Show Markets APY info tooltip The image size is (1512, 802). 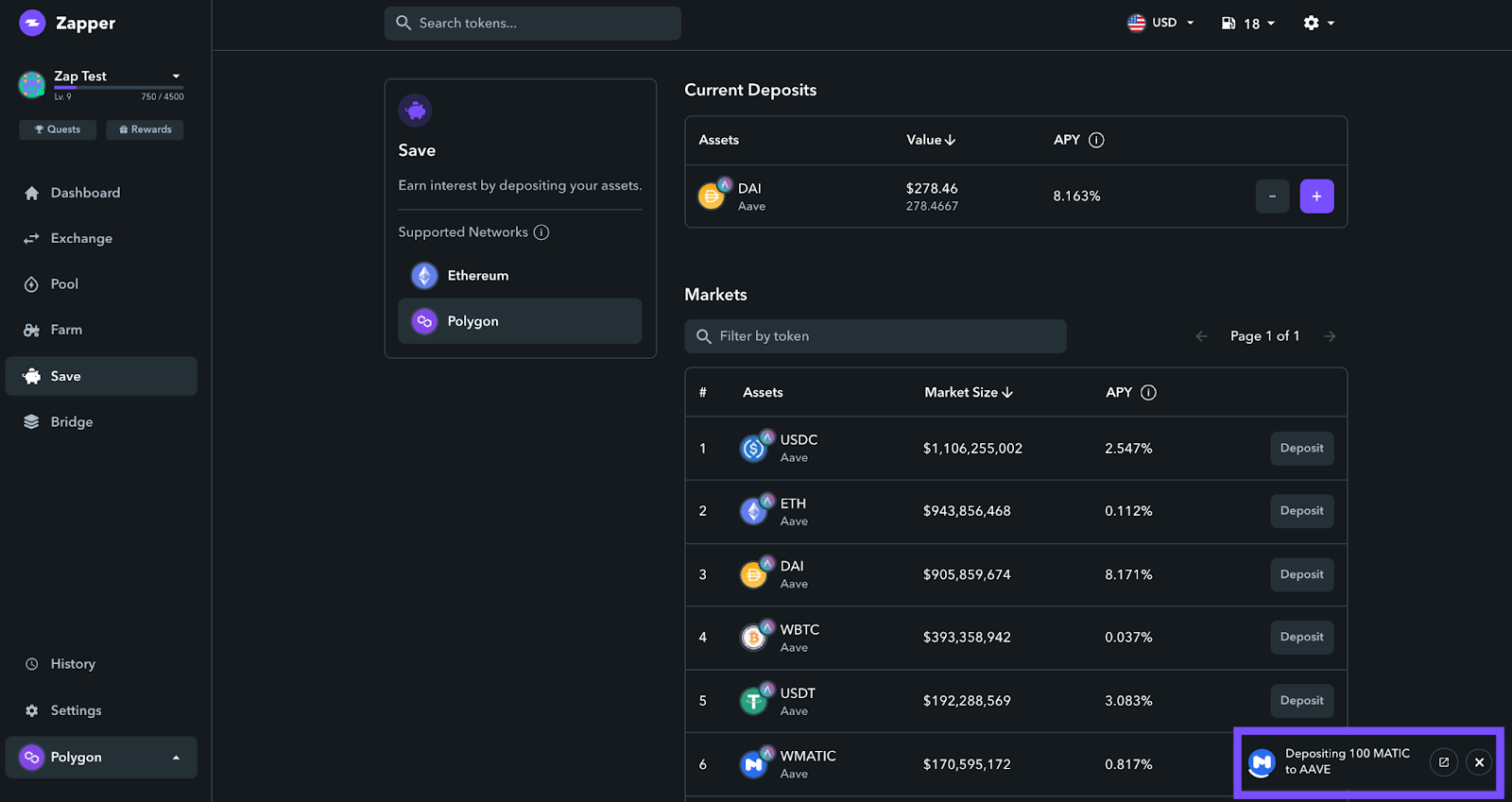1148,392
